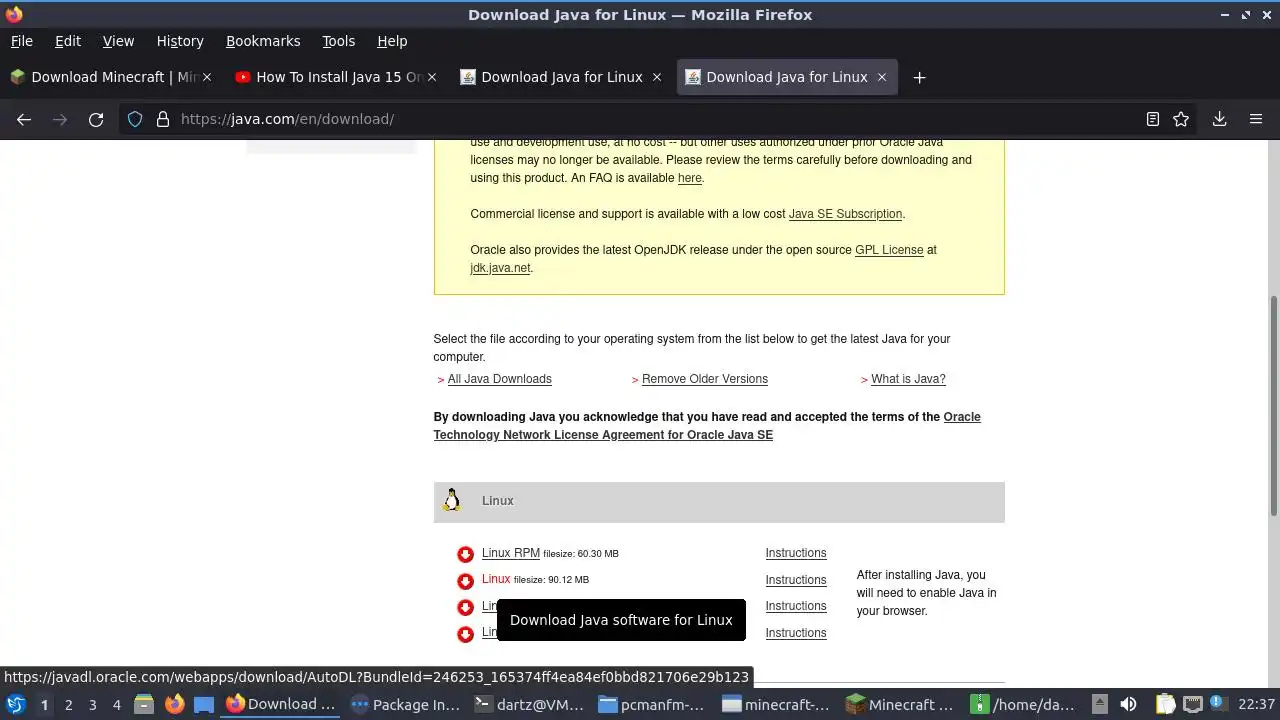Switch to virtual desktop 3
Screen dimensions: 1280x720
pos(92,704)
